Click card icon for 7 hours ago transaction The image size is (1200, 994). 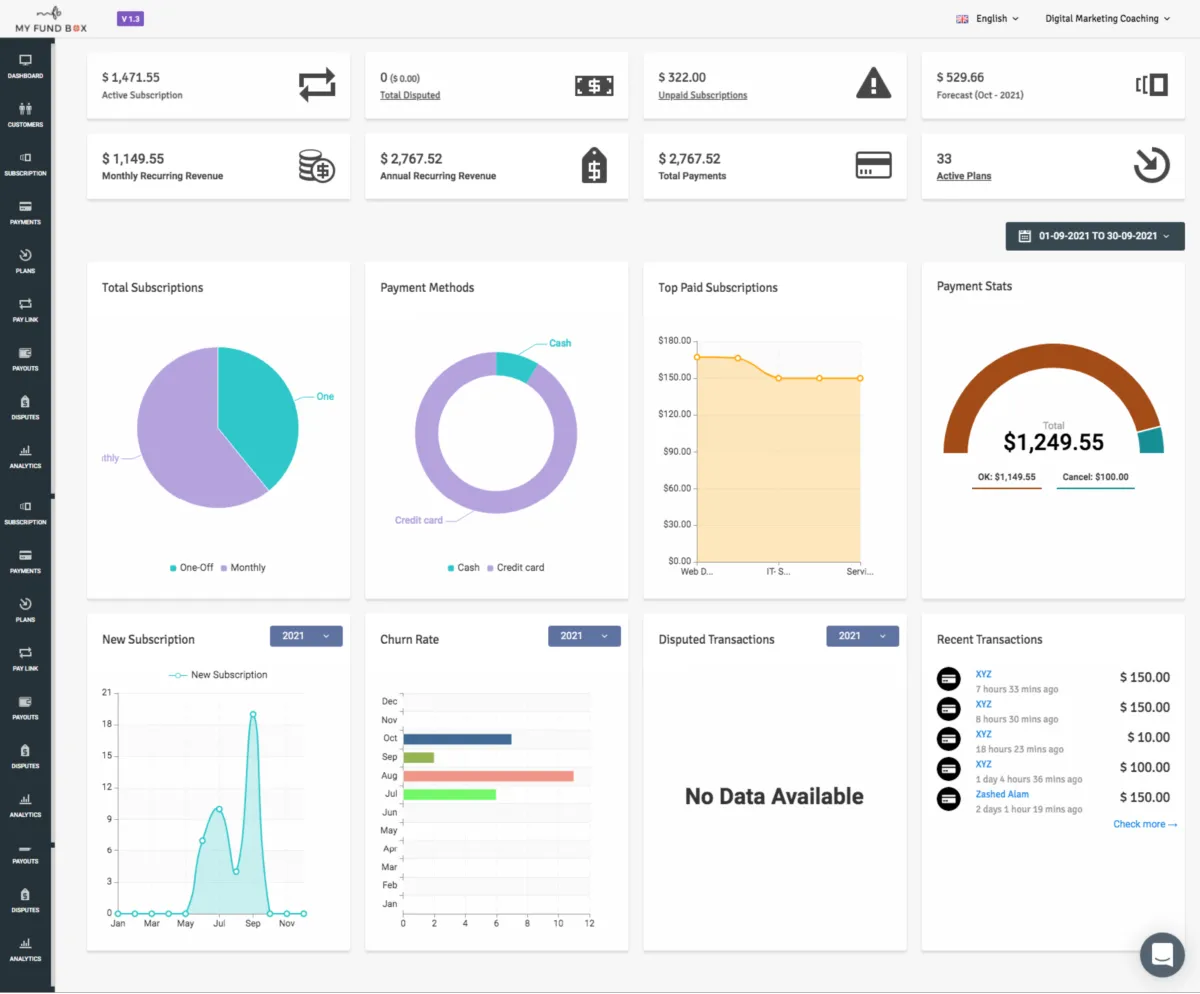(948, 679)
